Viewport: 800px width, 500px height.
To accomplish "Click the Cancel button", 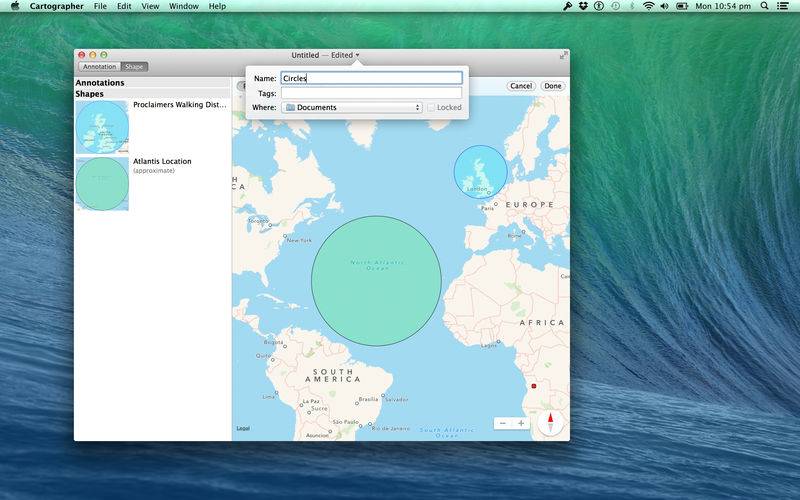I will click(x=521, y=86).
